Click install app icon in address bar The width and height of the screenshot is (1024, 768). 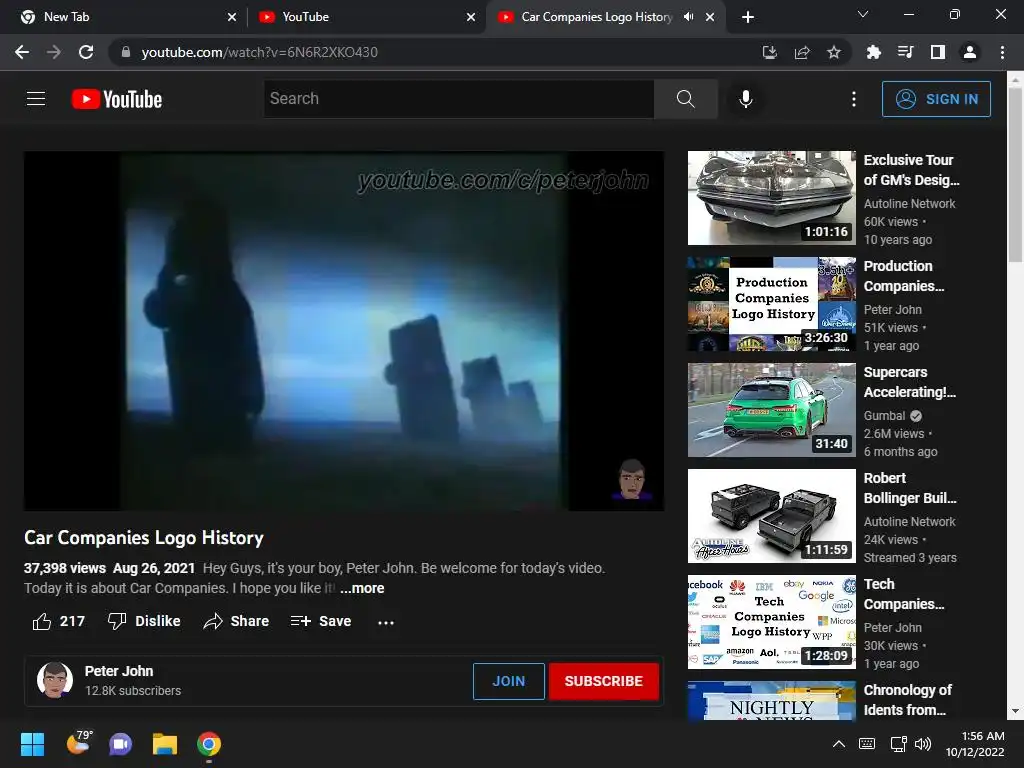(x=770, y=52)
